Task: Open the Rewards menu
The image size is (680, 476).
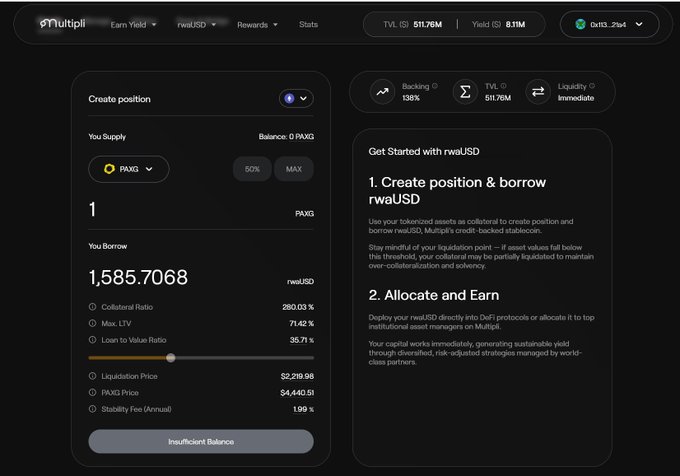Action: (257, 25)
